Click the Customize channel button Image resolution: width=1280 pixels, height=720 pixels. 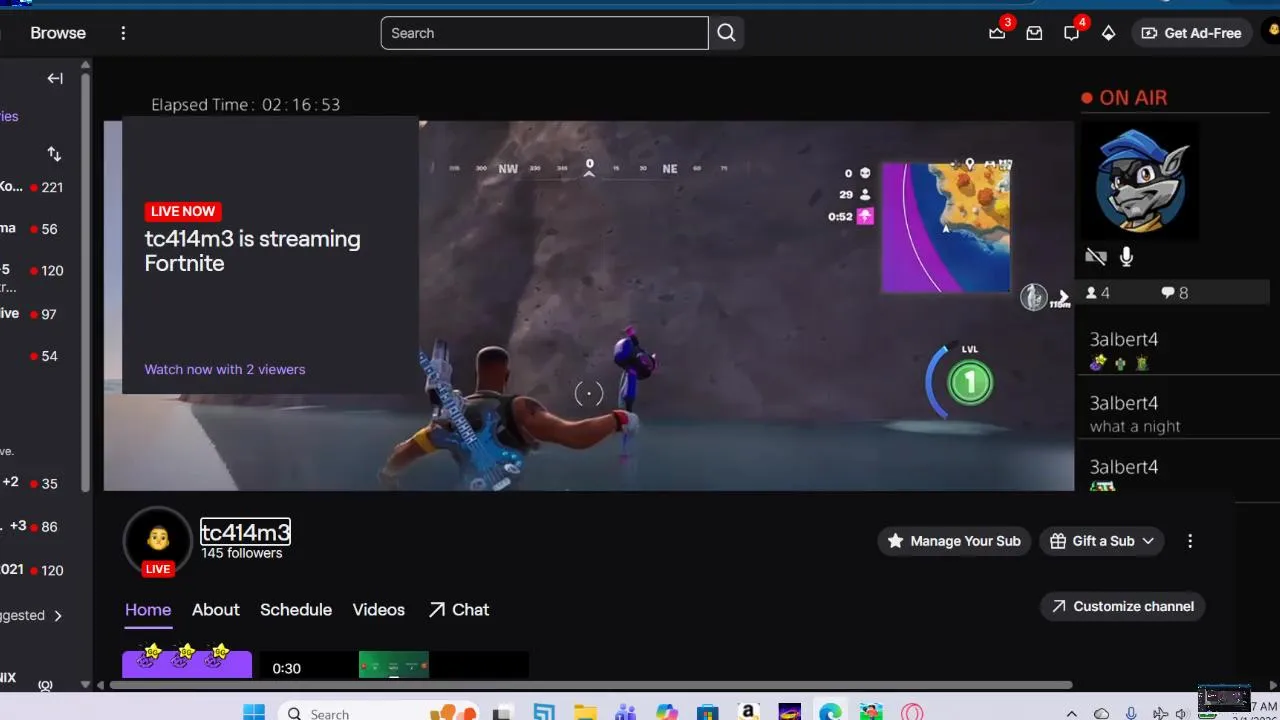(1123, 606)
